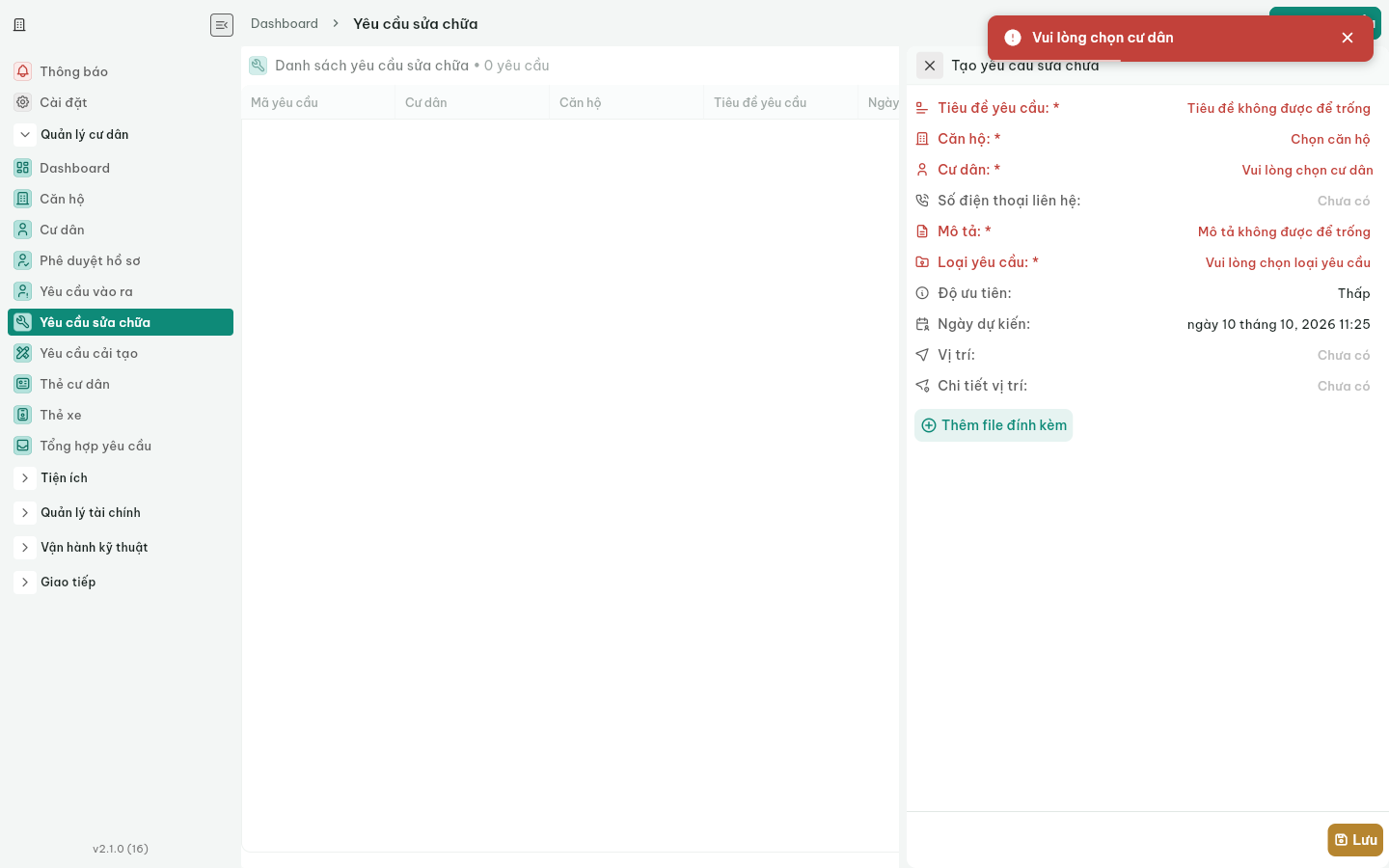Click the Tổng hợp yêu cầu inbox icon

point(23,446)
